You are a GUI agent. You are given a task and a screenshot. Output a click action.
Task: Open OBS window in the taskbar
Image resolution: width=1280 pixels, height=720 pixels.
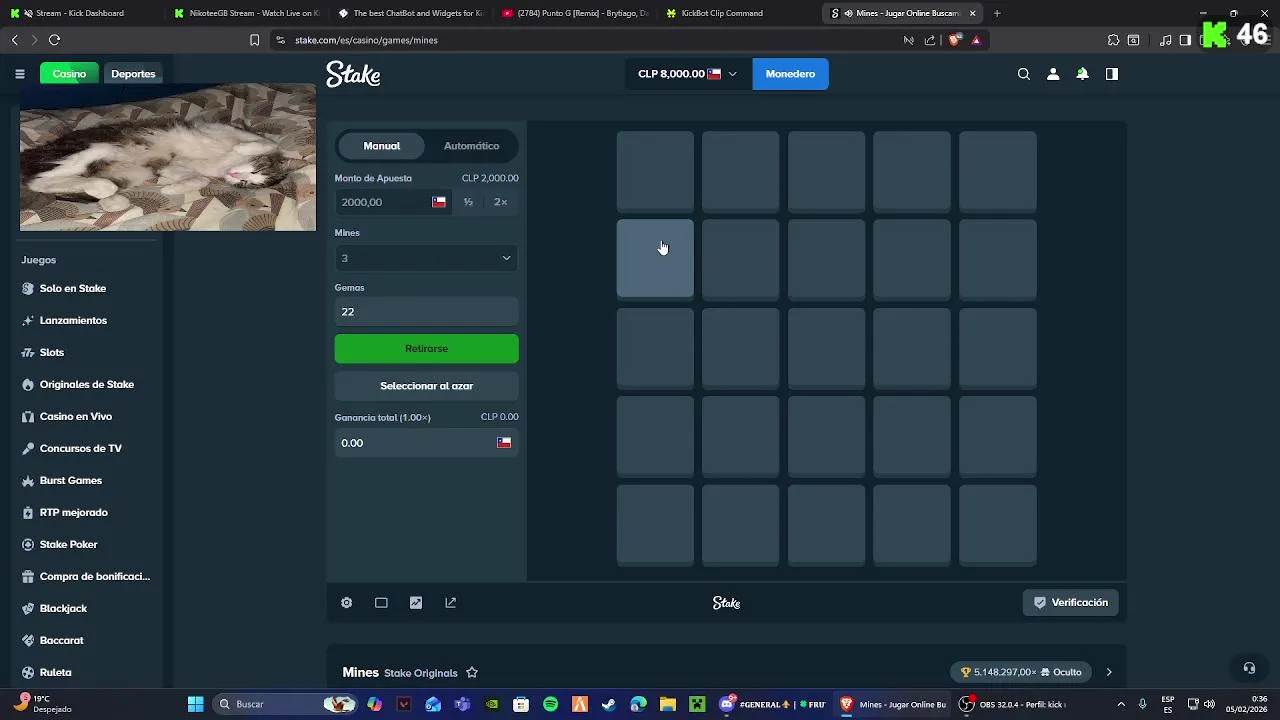[x=1013, y=704]
